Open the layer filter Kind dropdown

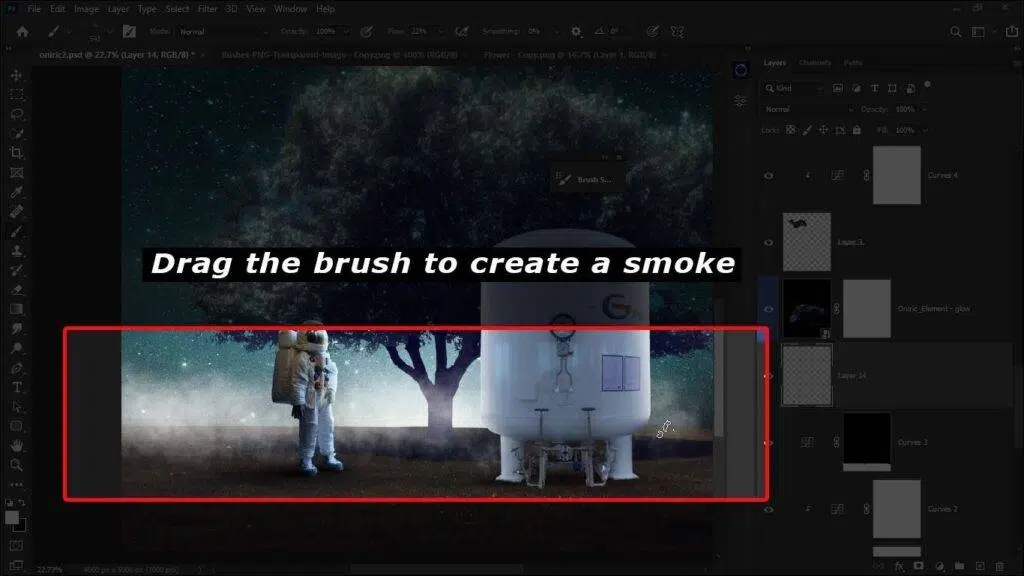coord(794,88)
